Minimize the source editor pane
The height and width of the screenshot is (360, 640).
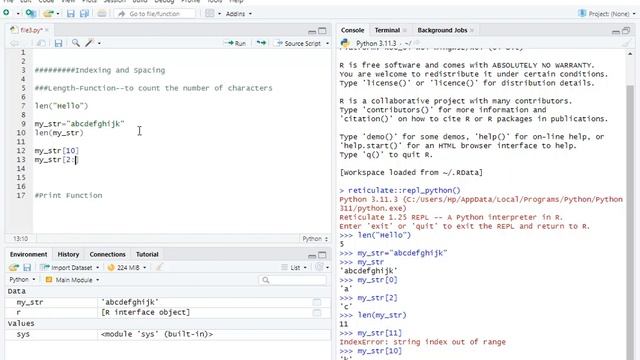[x=312, y=31]
